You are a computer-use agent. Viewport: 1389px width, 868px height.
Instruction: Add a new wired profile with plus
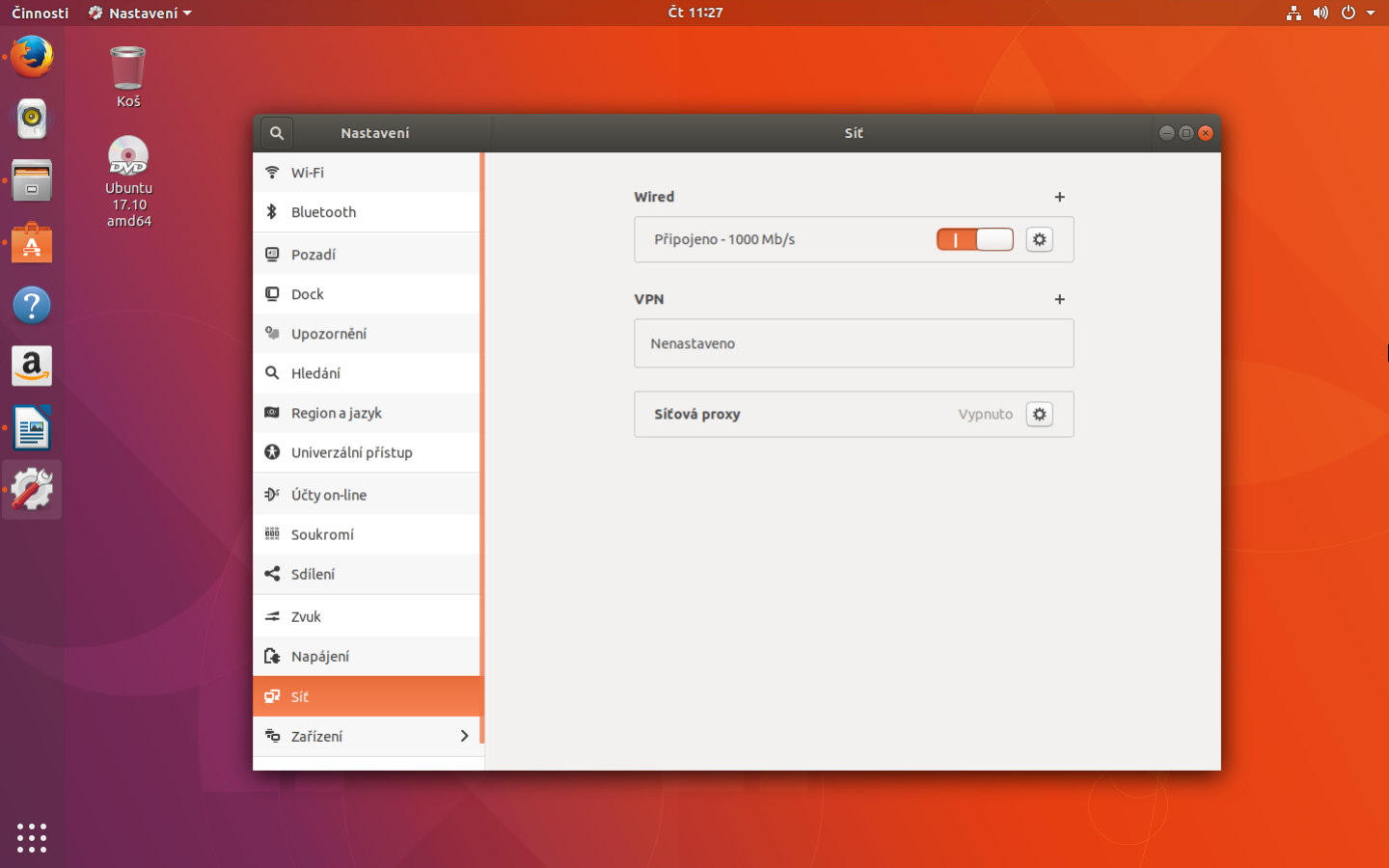pyautogui.click(x=1059, y=197)
